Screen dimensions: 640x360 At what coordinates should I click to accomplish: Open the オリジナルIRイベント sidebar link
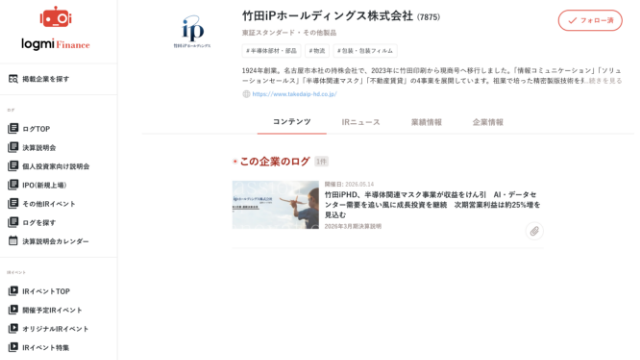(x=56, y=329)
